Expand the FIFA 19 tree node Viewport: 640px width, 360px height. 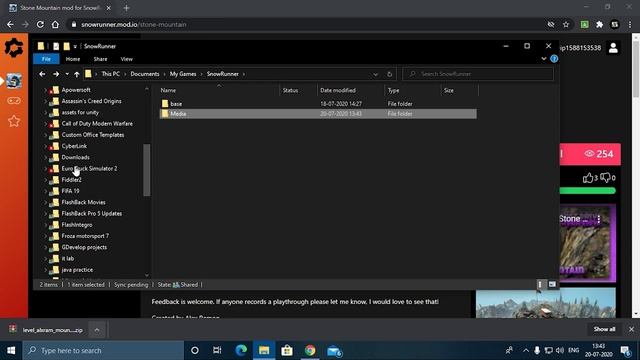[45, 191]
